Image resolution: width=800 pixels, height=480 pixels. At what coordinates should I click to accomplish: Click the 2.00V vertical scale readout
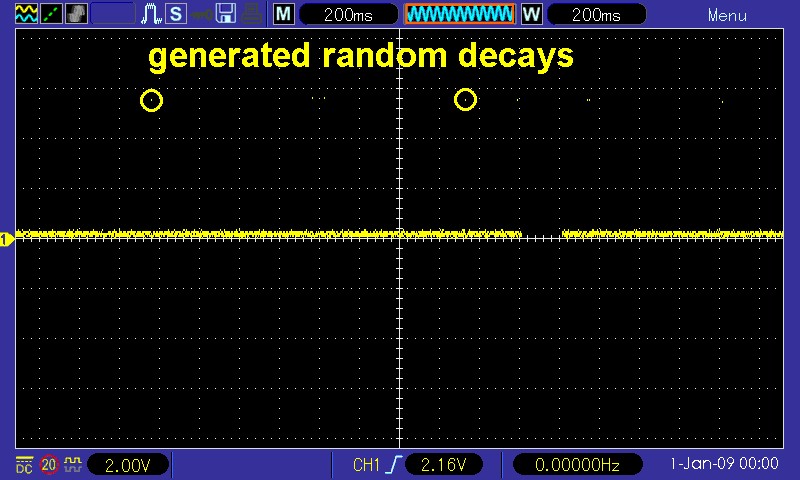(128, 465)
